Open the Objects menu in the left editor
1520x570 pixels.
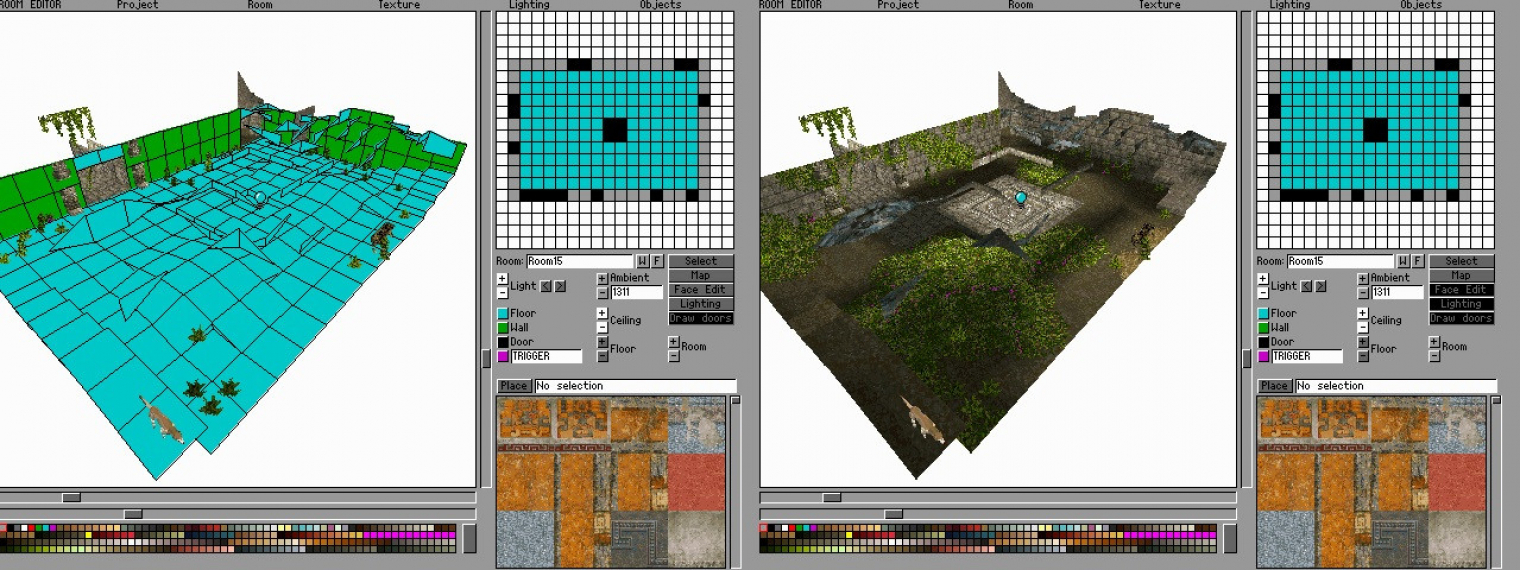coord(660,5)
